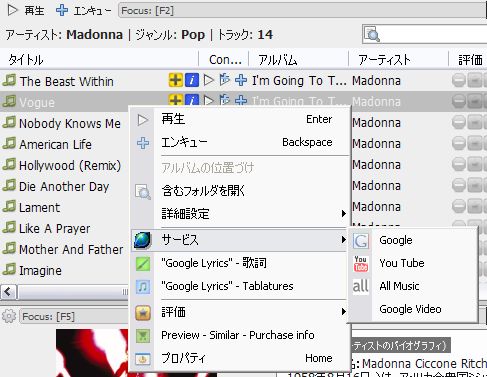Select the track American Life

(55, 144)
